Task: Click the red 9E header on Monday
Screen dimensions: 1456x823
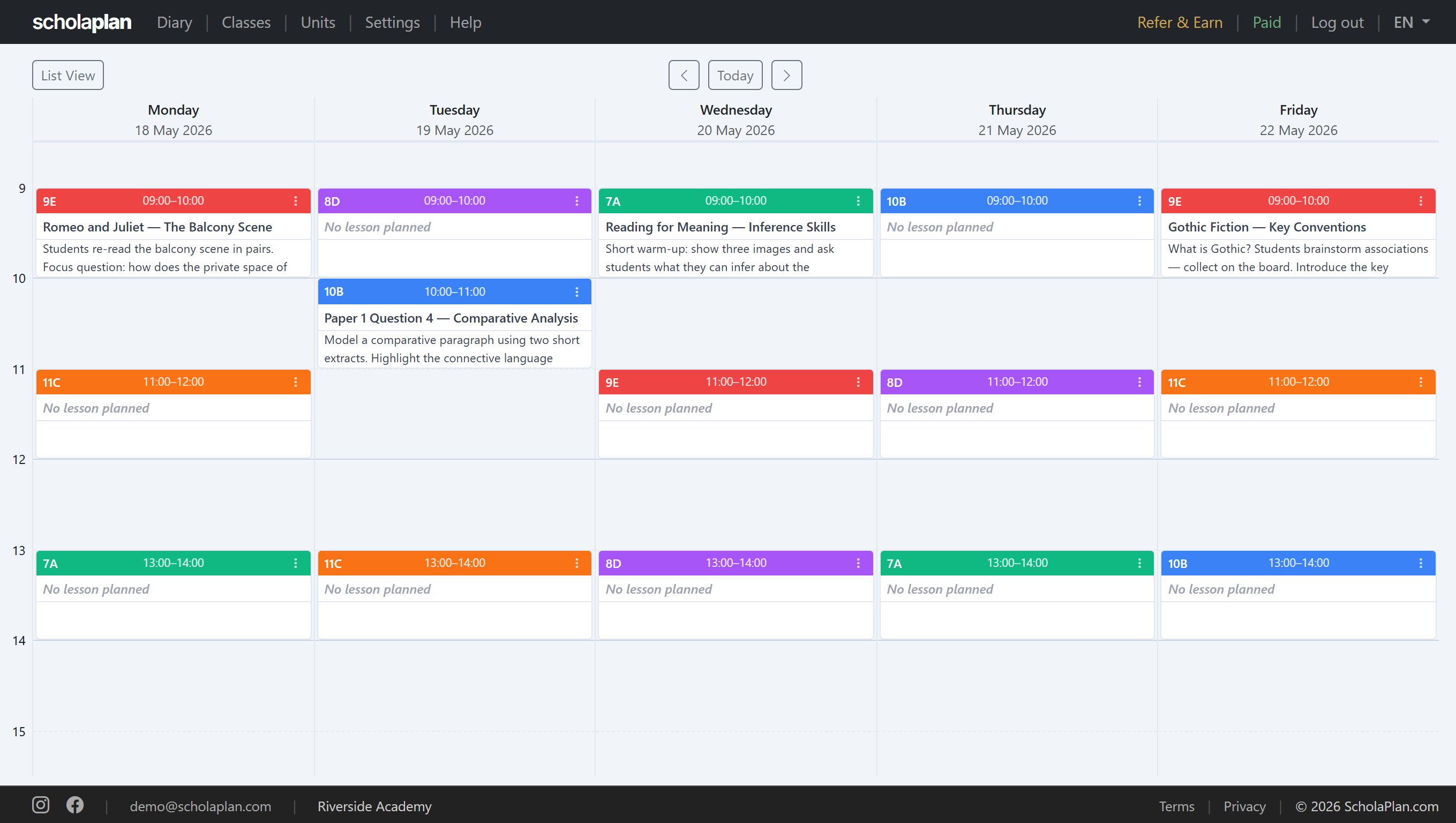Action: [x=173, y=201]
